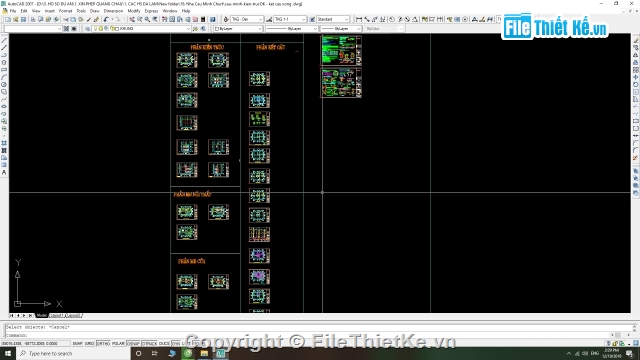Open the ByLayer color dropdown
Screen dimensions: 640x360
pos(238,29)
